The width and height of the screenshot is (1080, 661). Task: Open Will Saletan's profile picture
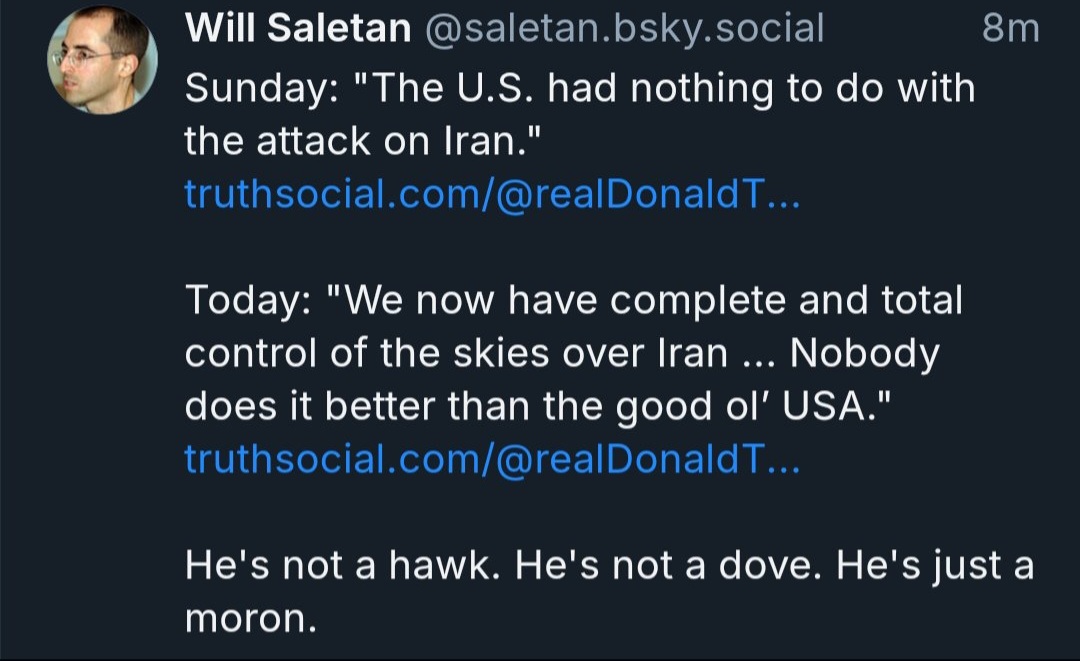[x=103, y=59]
